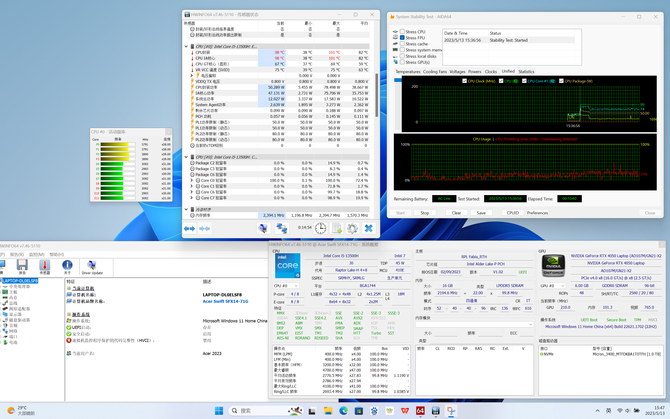
Task: Click the sensor window vertical scrollbar
Action: [x=376, y=95]
